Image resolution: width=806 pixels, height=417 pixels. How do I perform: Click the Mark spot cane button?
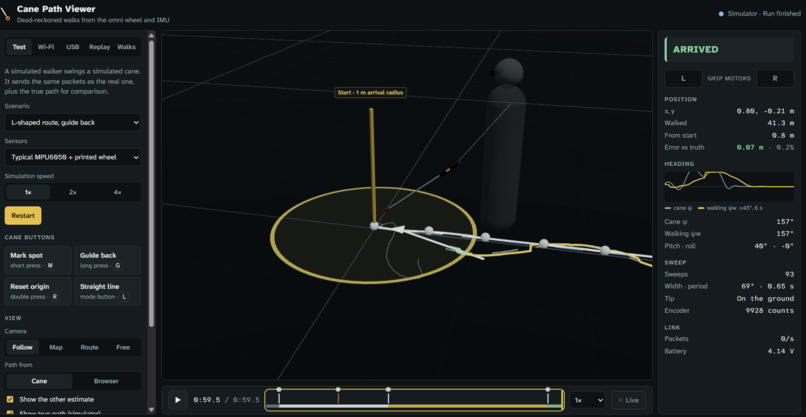point(38,260)
